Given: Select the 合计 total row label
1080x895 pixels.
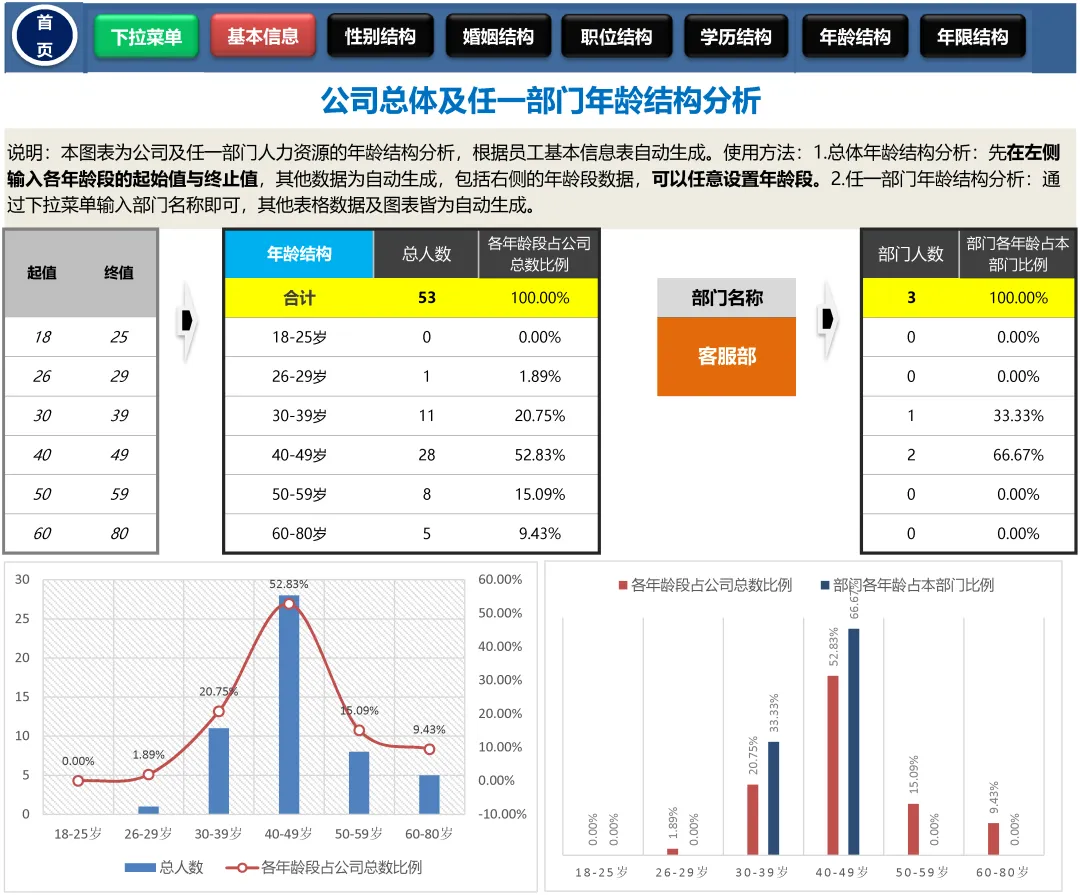Looking at the screenshot, I should (x=299, y=298).
